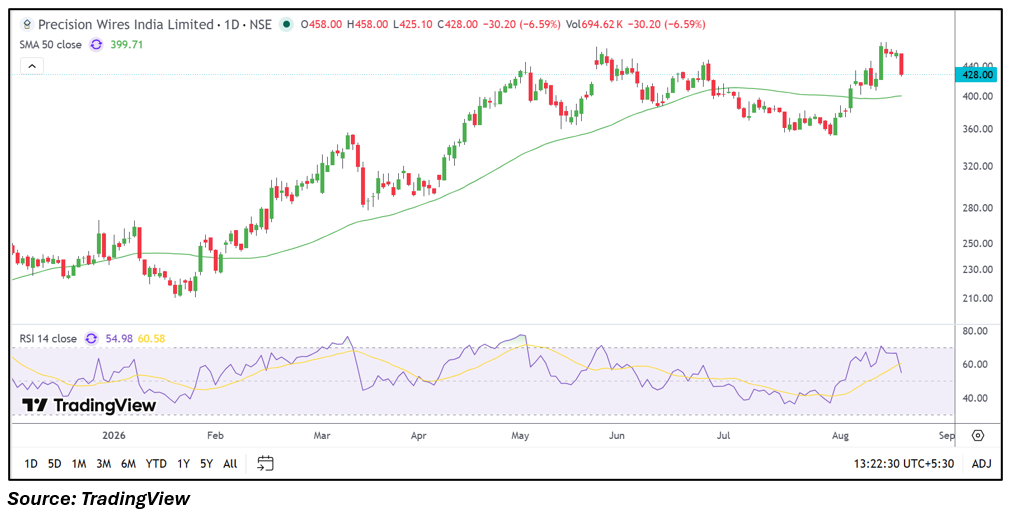Select the 1D time range

click(30, 464)
